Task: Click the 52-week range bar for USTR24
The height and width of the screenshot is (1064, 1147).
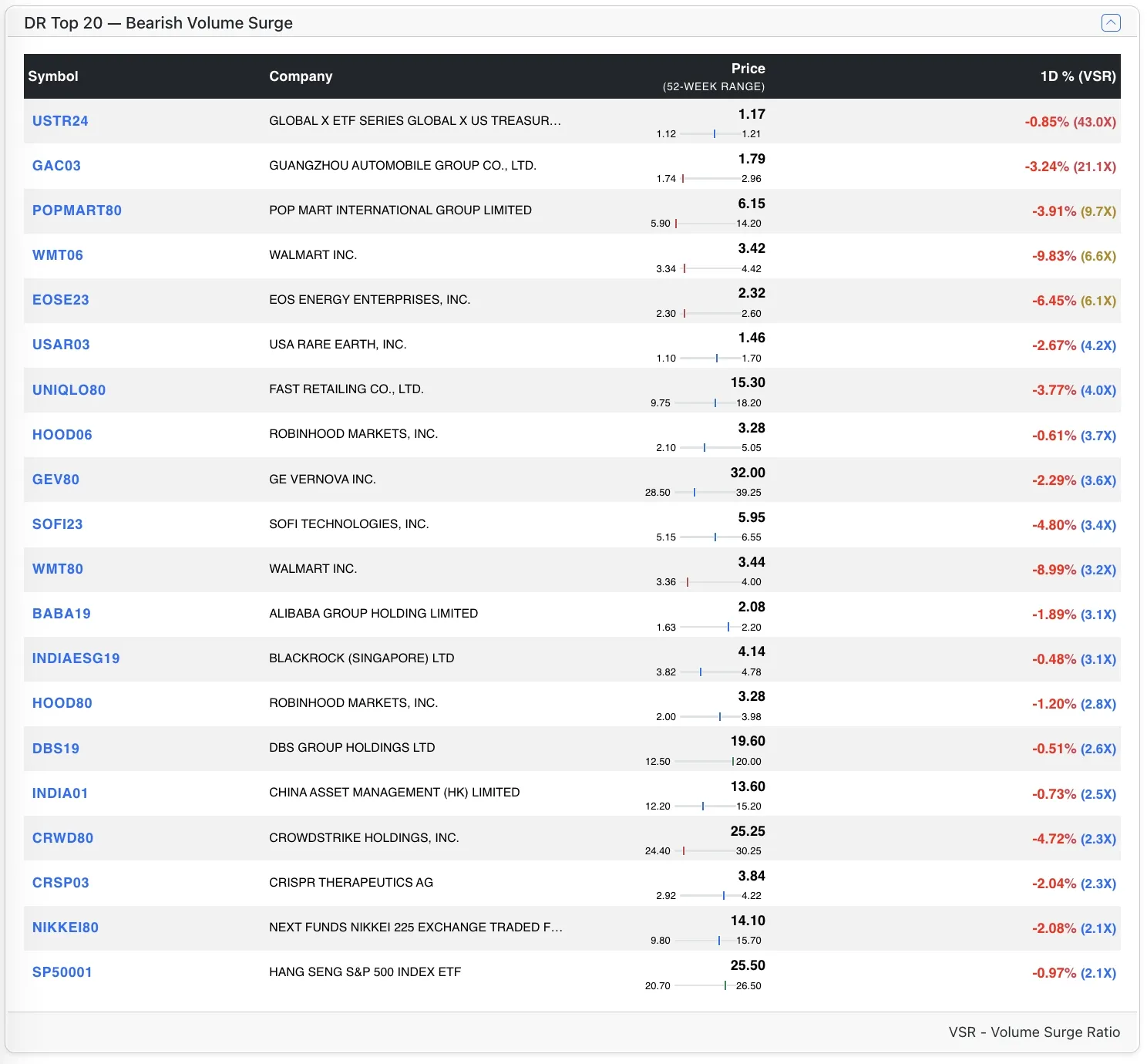Action: click(709, 134)
